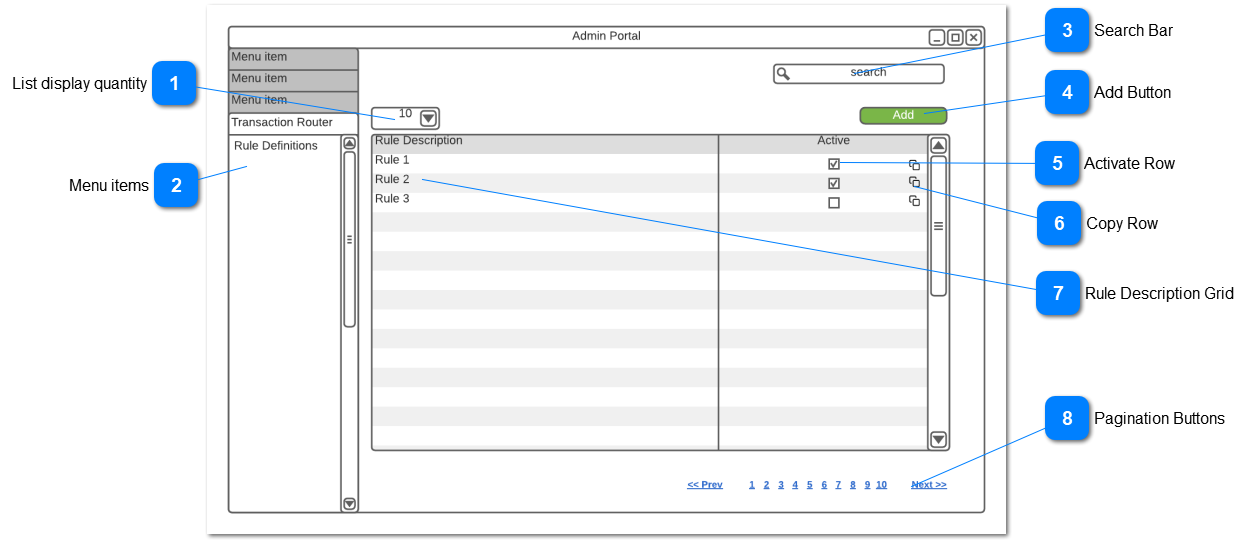The image size is (1250, 543).
Task: Click the copy icon for Rule 2
Action: 914,182
